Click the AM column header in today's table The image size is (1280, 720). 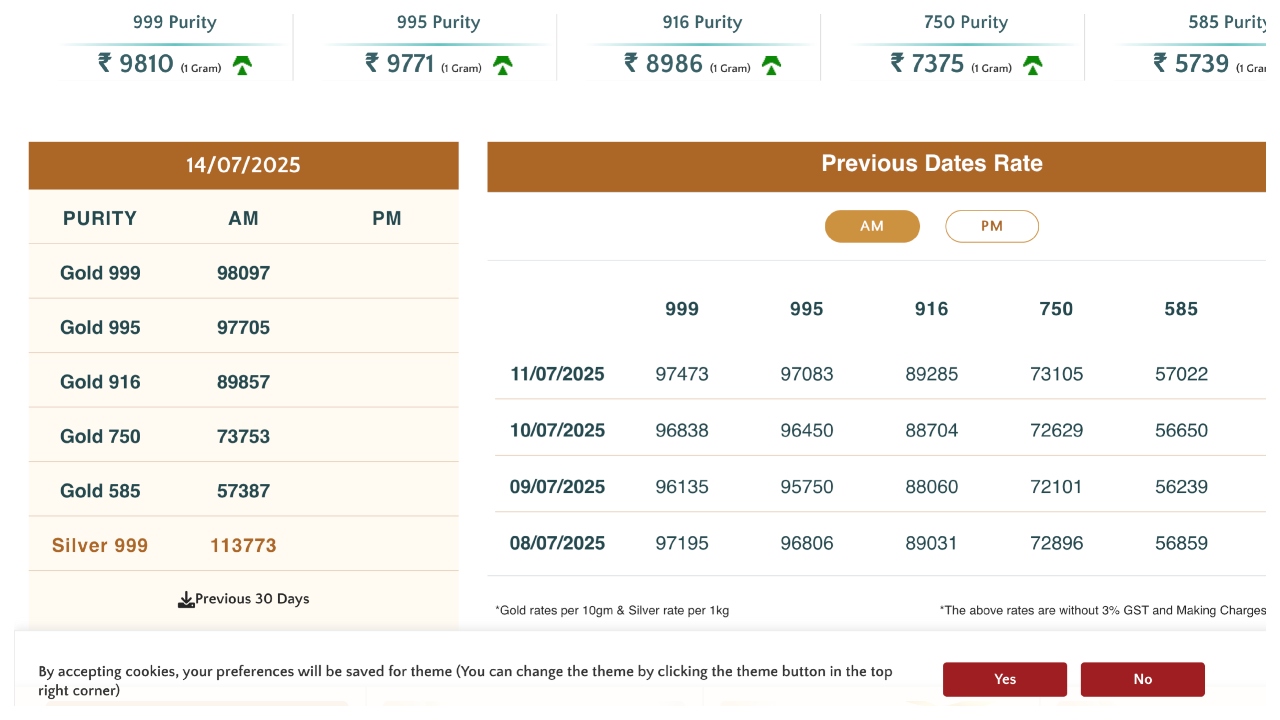click(243, 218)
